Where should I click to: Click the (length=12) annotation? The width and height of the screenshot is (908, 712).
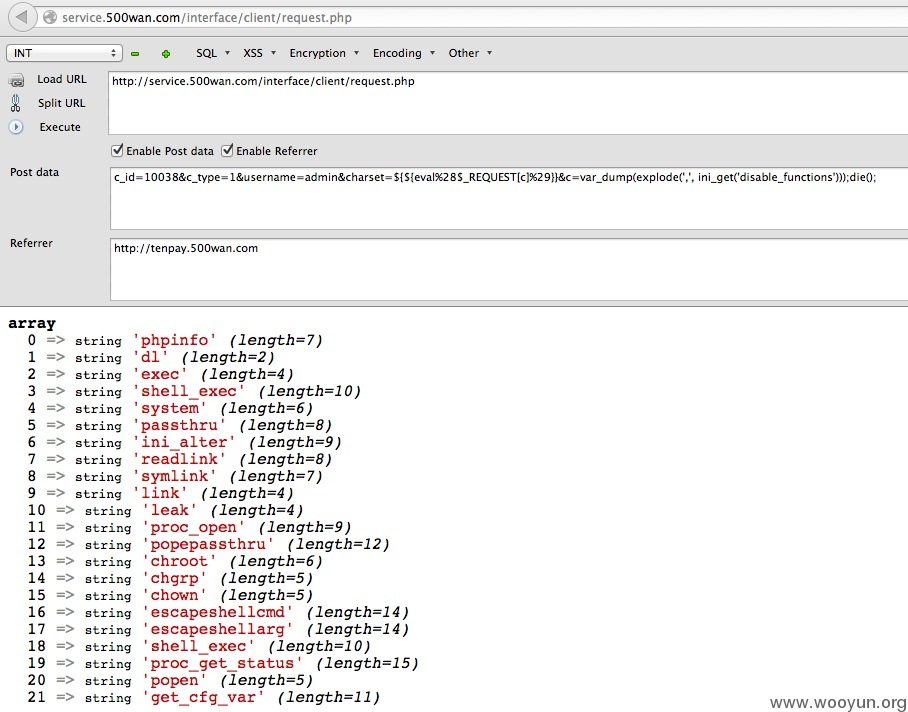[339, 544]
